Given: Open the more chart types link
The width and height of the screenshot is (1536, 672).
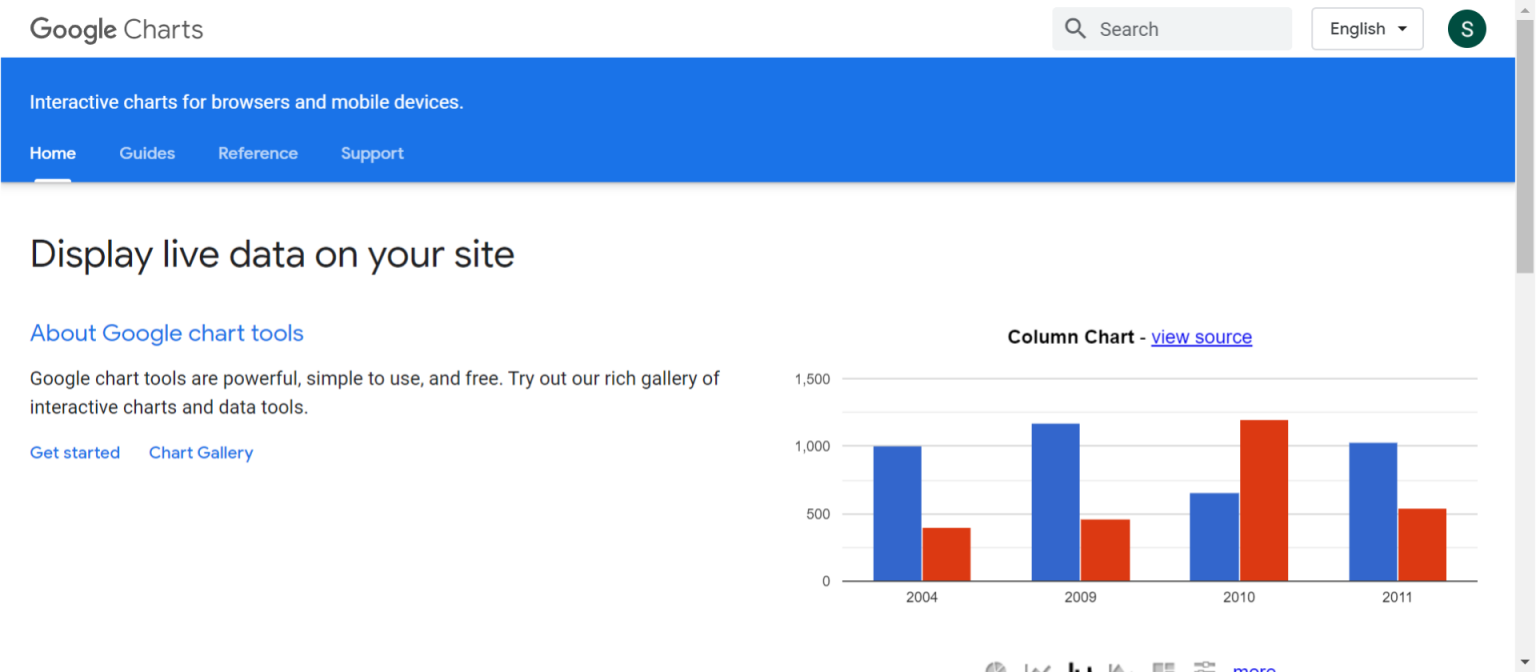Looking at the screenshot, I should pyautogui.click(x=1254, y=667).
